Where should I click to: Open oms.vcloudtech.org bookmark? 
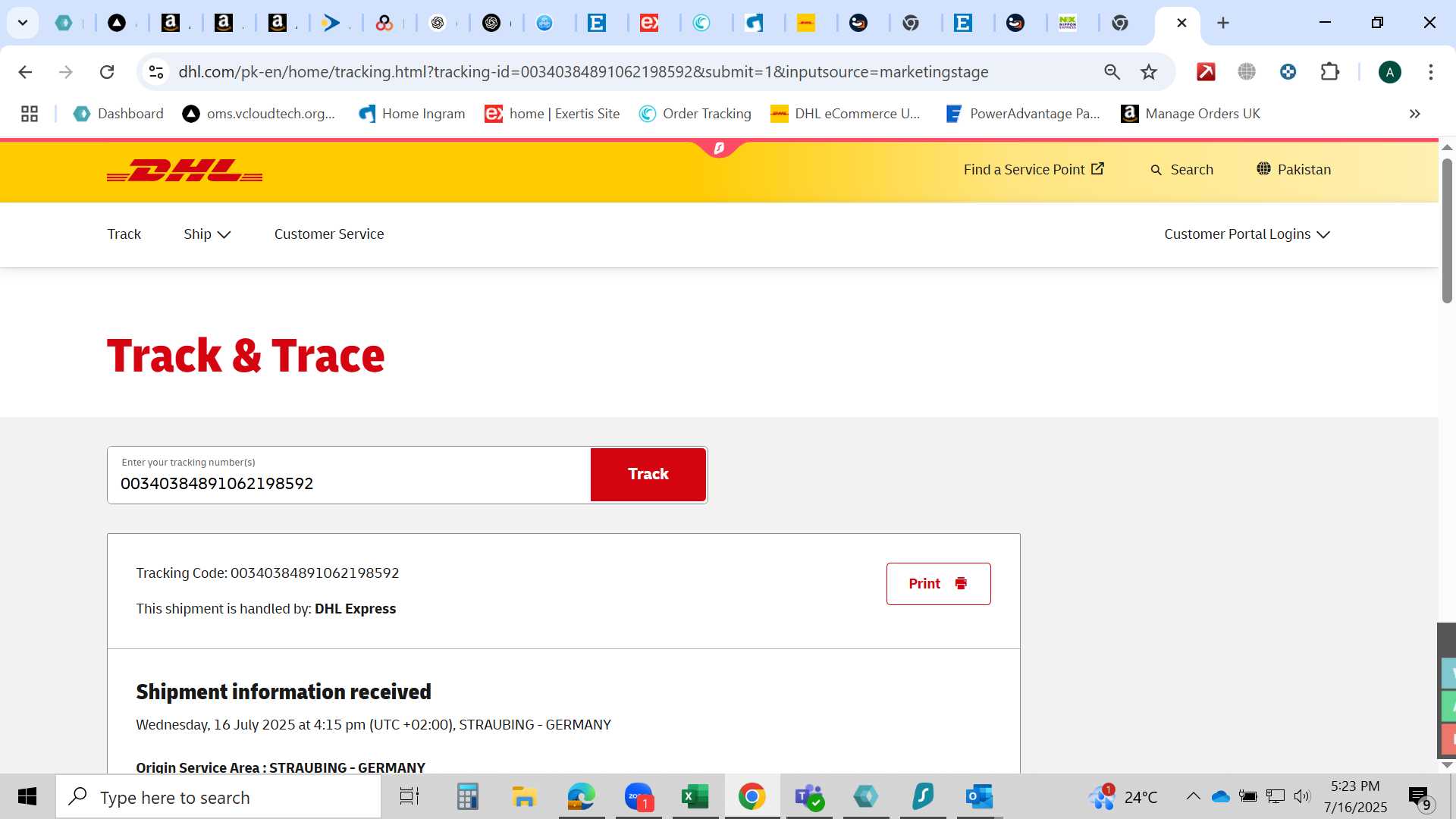[x=259, y=114]
